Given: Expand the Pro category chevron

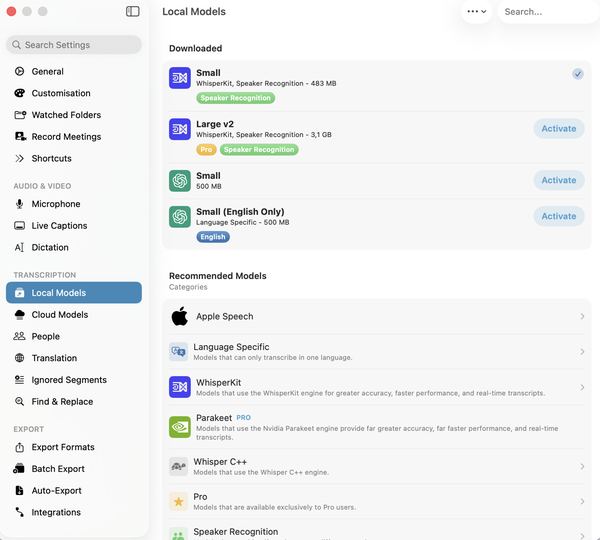Looking at the screenshot, I should pyautogui.click(x=582, y=502).
